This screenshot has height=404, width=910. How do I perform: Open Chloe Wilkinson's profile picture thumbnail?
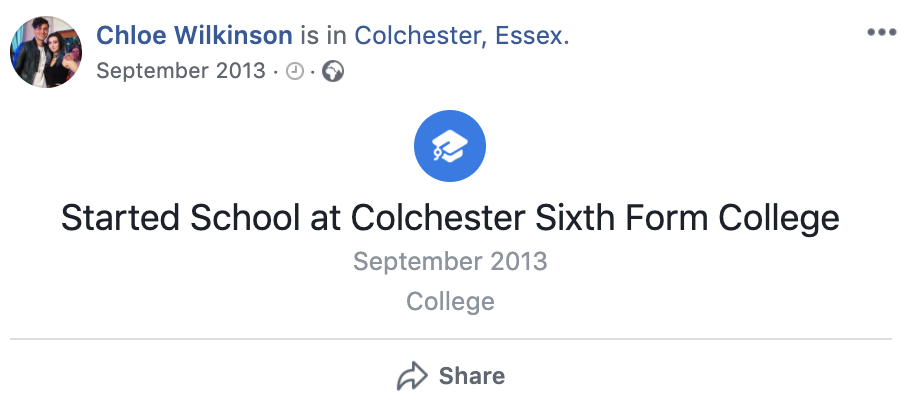(x=46, y=52)
